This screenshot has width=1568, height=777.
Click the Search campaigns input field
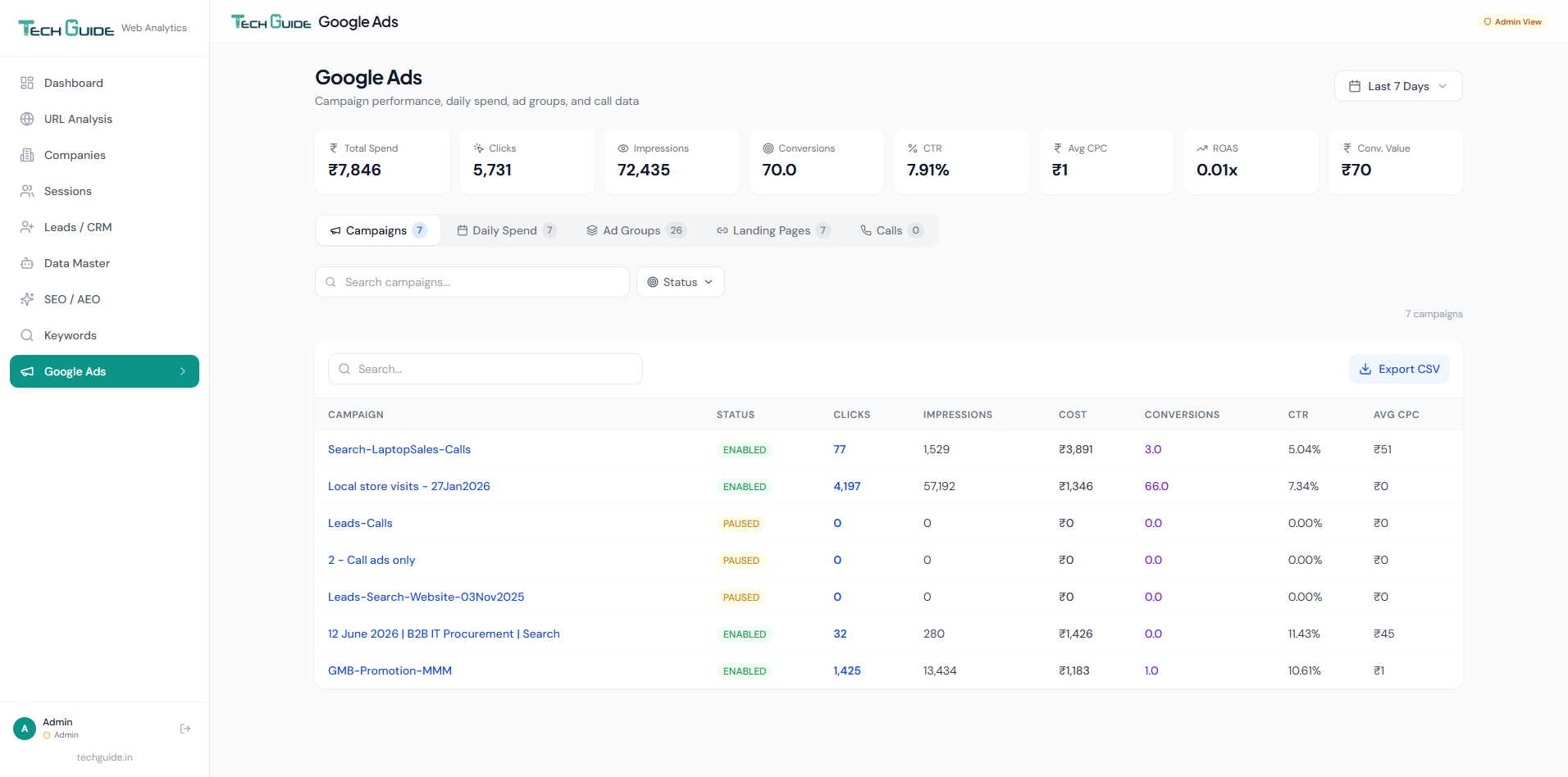[x=472, y=282]
